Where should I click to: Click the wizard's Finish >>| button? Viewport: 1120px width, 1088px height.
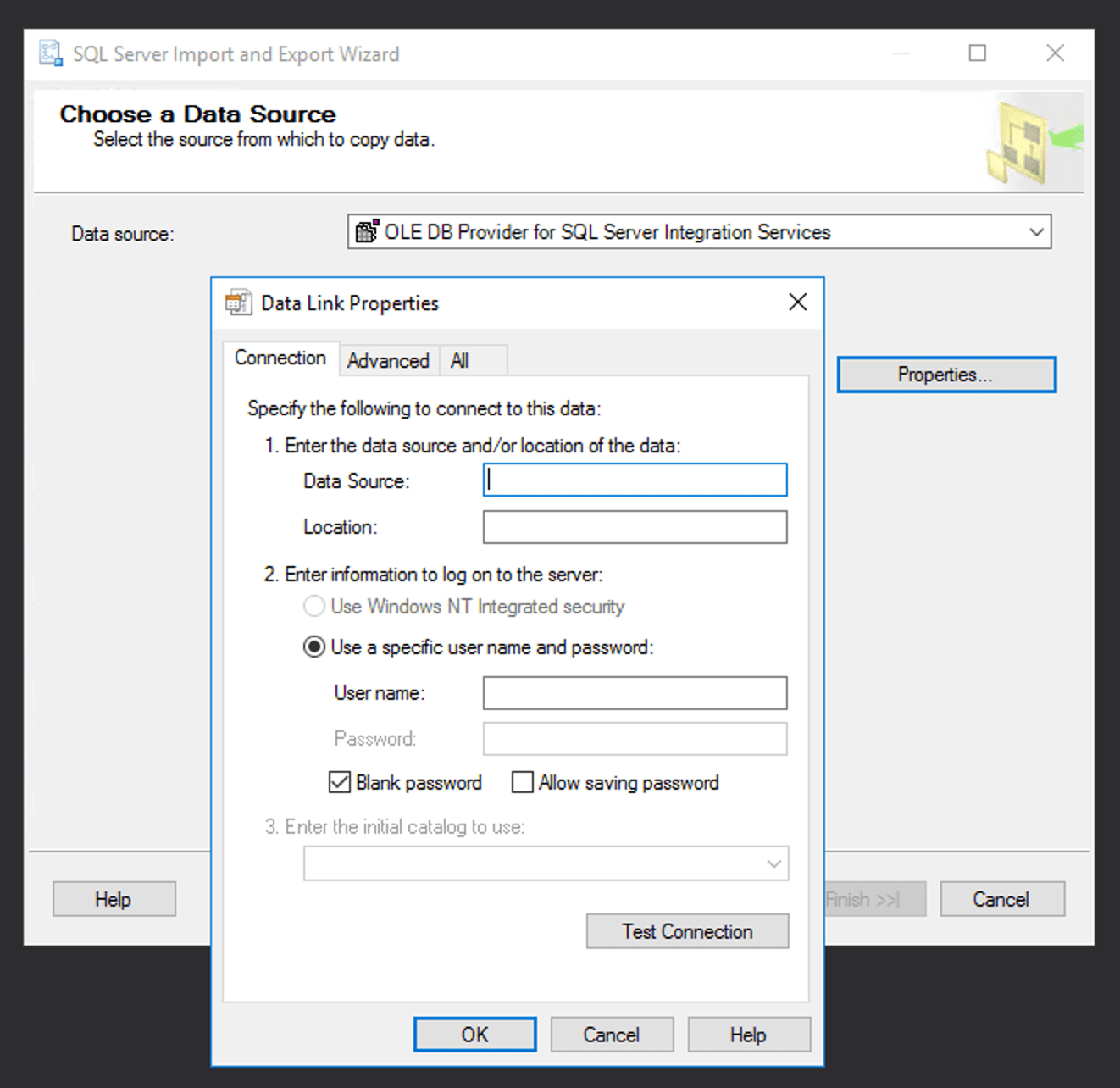click(x=874, y=899)
